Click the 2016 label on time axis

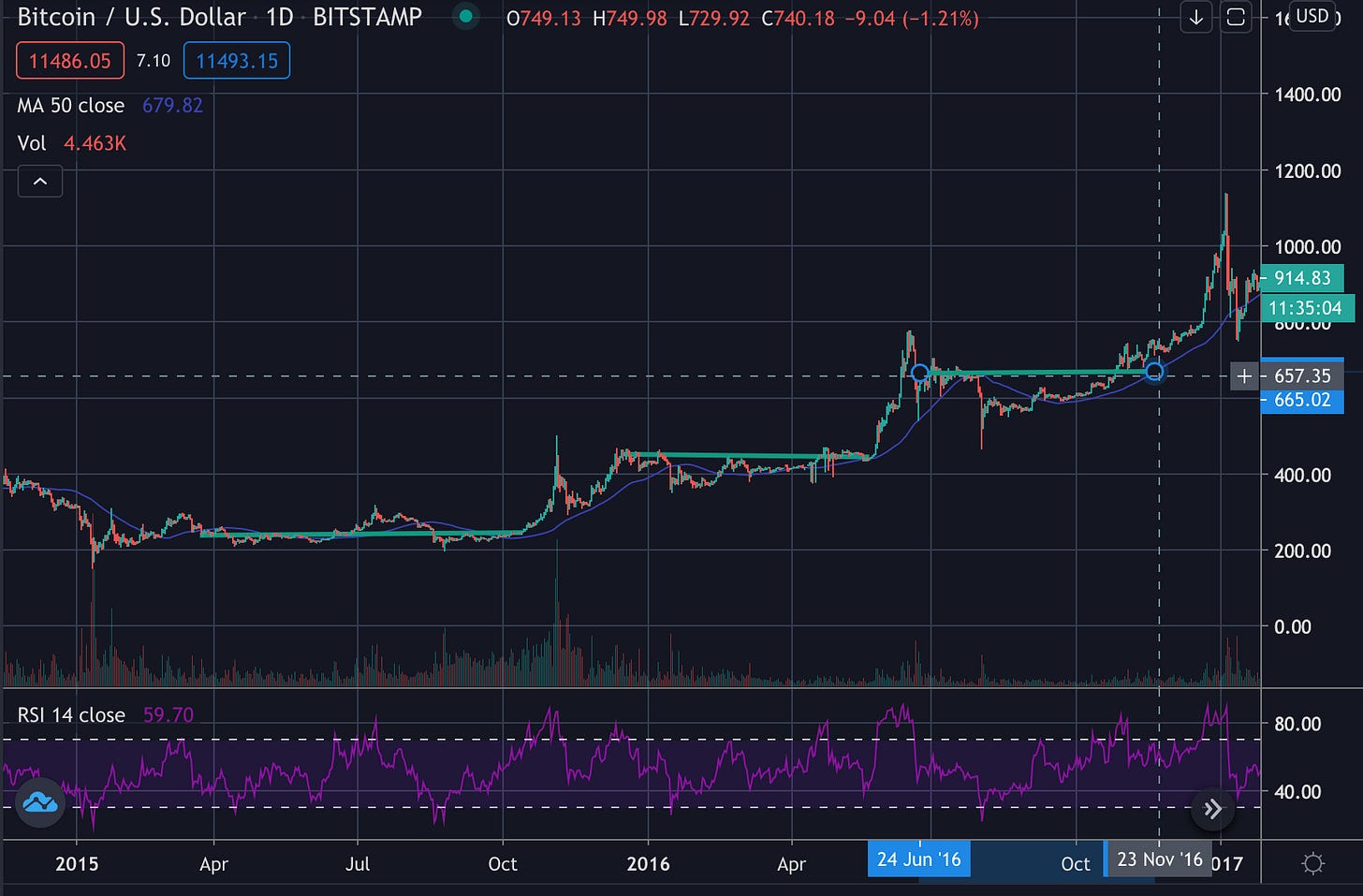(x=648, y=863)
